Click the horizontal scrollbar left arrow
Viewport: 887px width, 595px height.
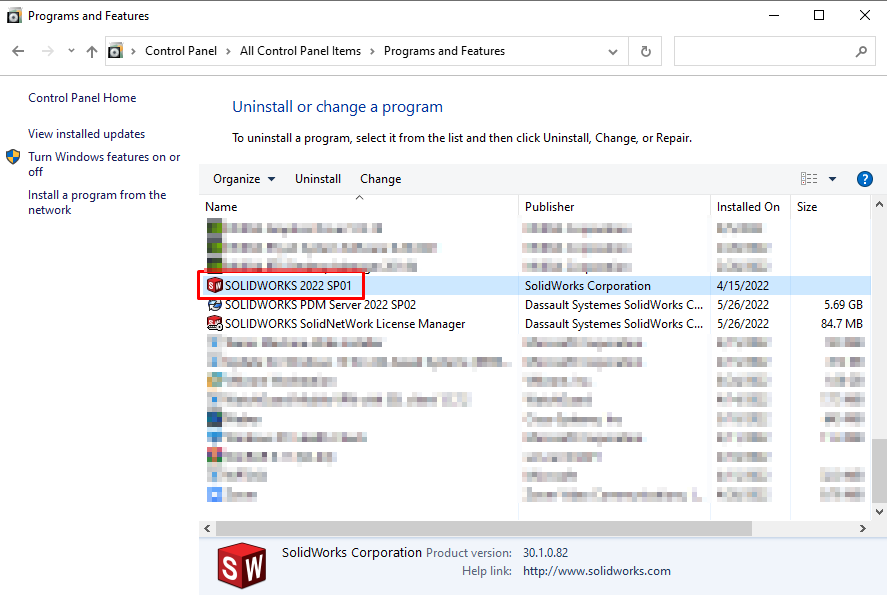tap(207, 528)
